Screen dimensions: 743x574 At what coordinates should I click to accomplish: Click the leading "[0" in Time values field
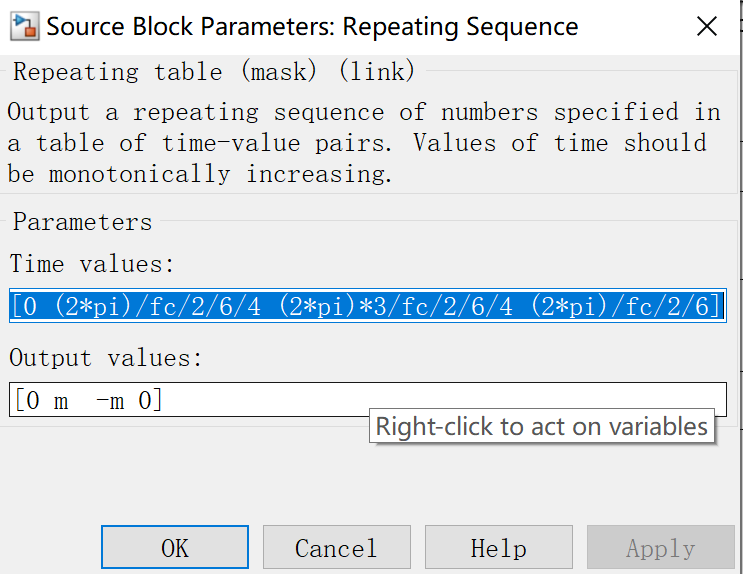click(x=24, y=306)
